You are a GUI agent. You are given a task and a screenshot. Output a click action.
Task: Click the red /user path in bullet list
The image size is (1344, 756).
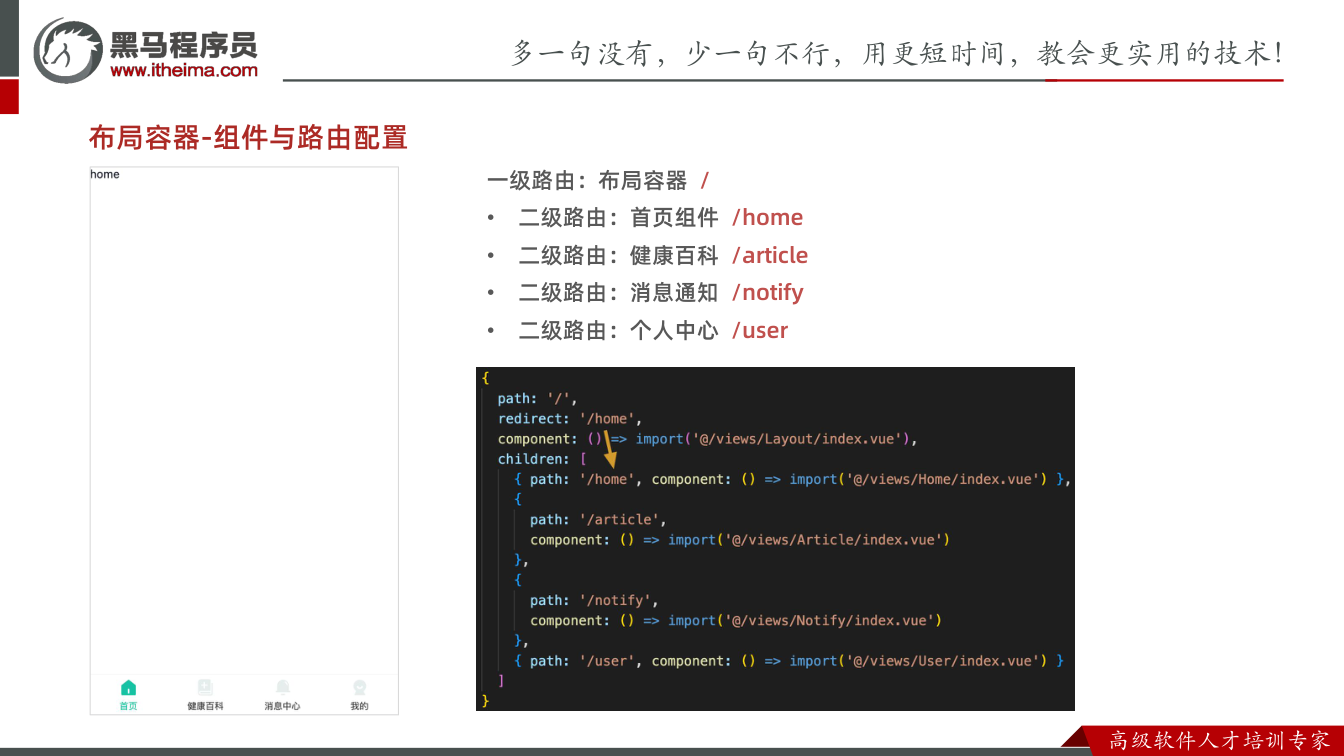click(760, 331)
